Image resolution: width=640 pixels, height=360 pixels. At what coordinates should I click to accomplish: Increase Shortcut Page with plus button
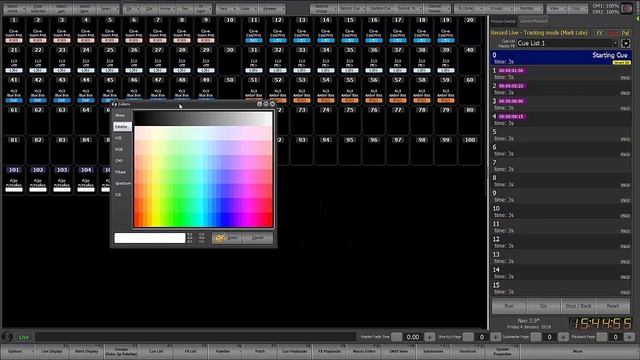(x=495, y=337)
